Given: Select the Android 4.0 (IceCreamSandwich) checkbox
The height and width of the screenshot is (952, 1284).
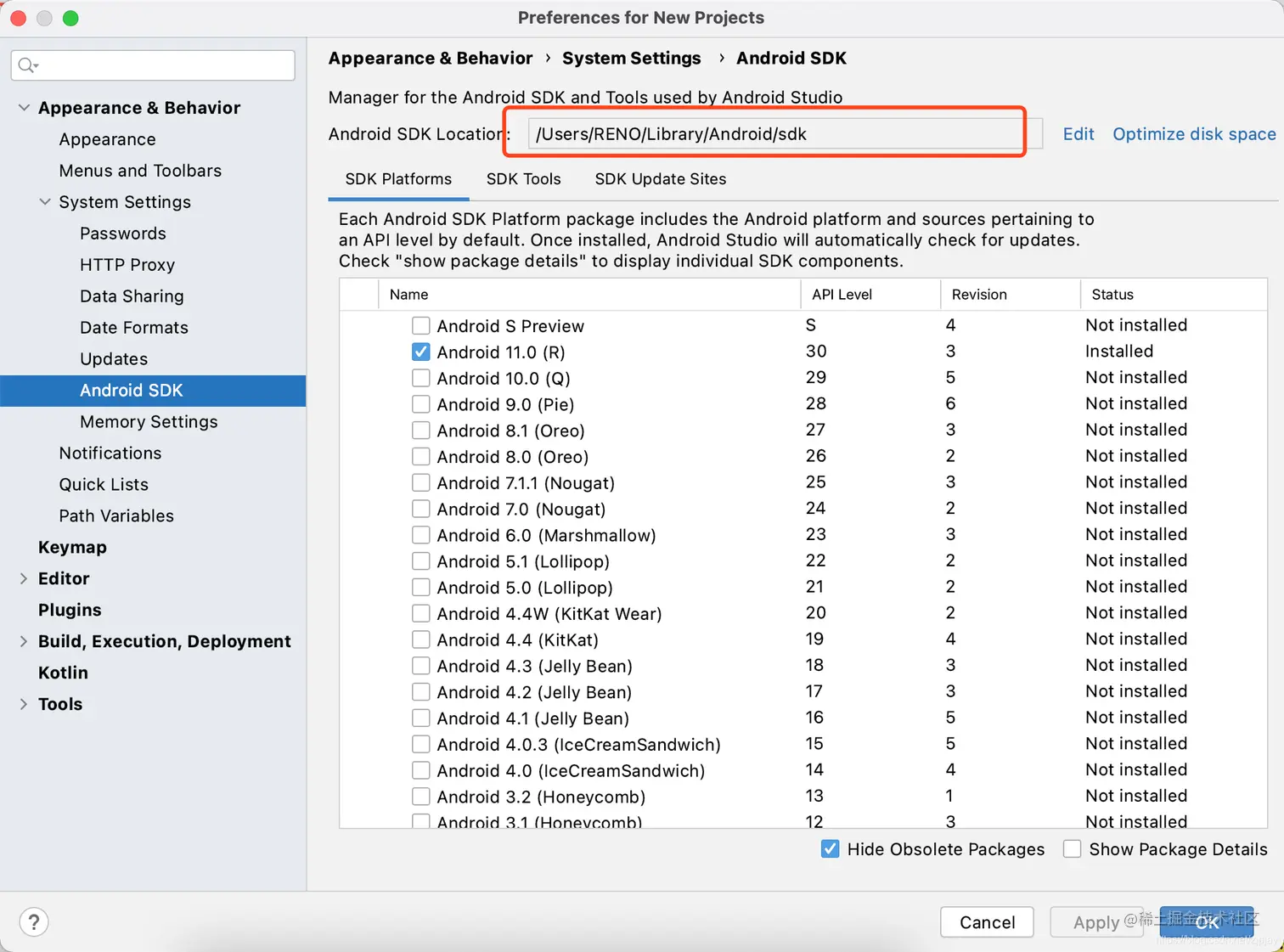Looking at the screenshot, I should click(420, 771).
